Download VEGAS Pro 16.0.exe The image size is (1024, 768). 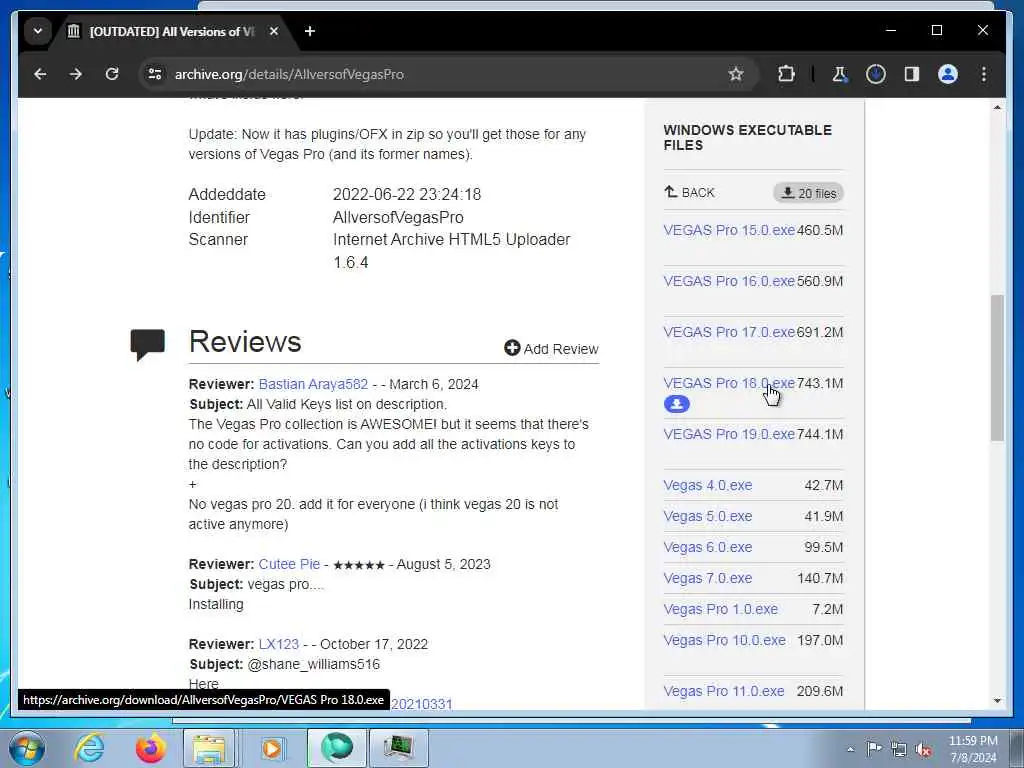coord(729,281)
